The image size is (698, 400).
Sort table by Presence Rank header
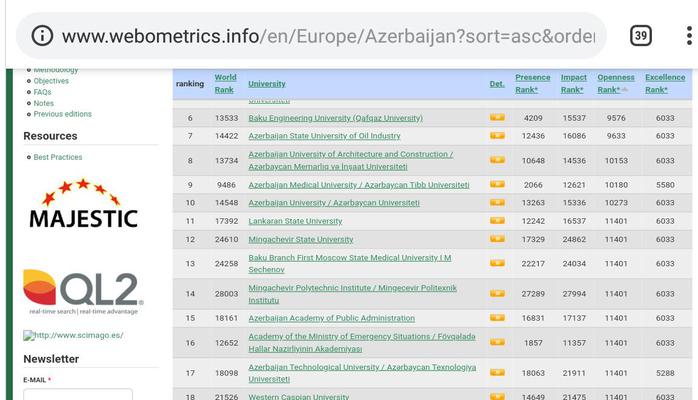532,83
